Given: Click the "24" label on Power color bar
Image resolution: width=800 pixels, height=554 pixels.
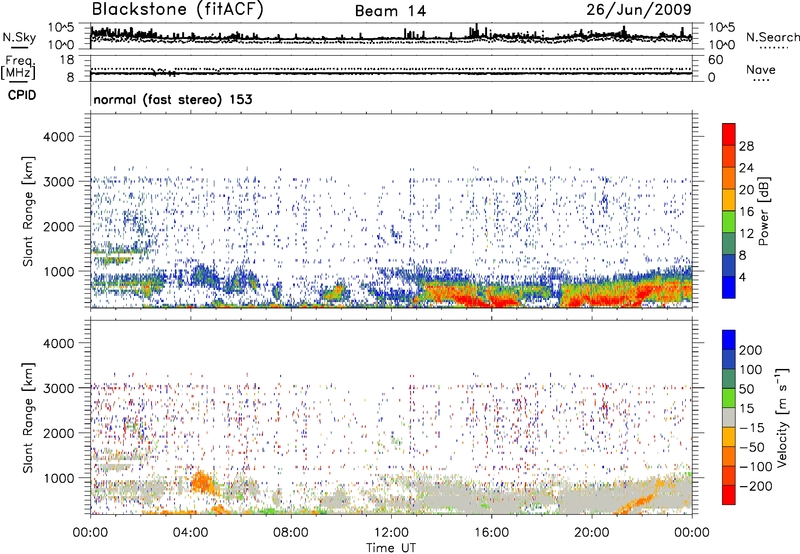Looking at the screenshot, I should [746, 168].
